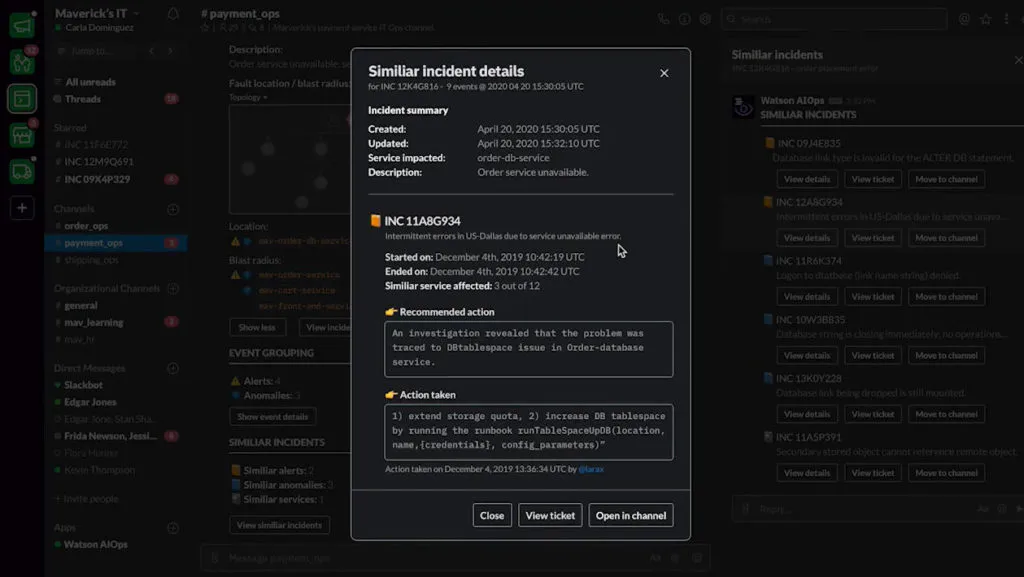
Task: Open text formatting in the payment_ops message box
Action: tap(656, 558)
